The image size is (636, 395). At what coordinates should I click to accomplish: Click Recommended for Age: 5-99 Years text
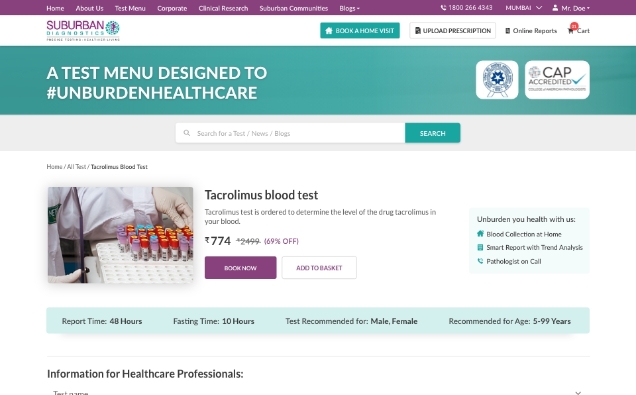tap(509, 321)
